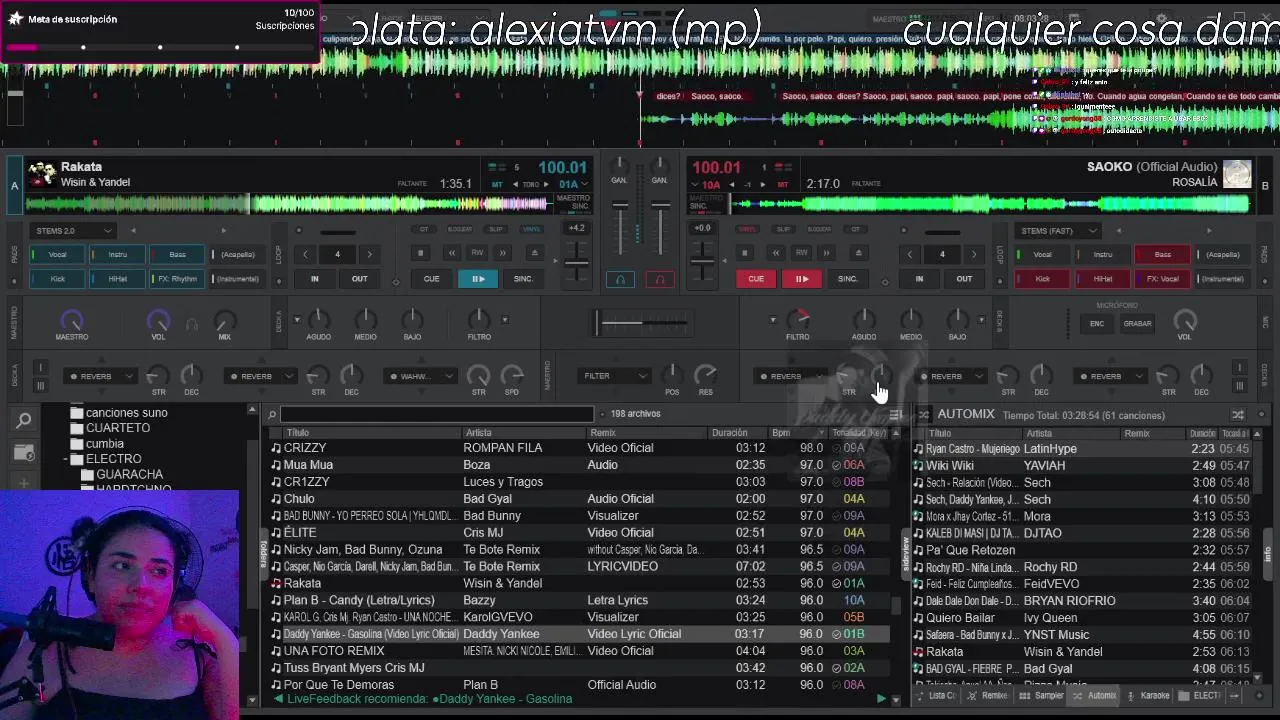Click stop icon on deck A transport
This screenshot has height=720, width=1280.
coord(421,253)
